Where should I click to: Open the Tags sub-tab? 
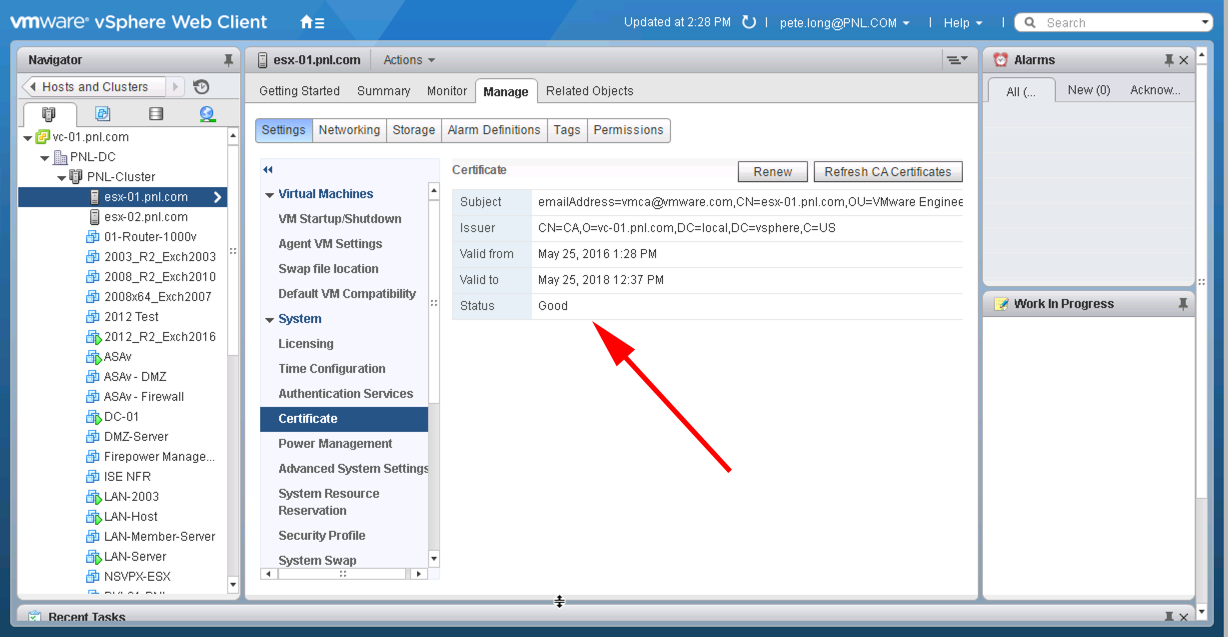pyautogui.click(x=567, y=130)
